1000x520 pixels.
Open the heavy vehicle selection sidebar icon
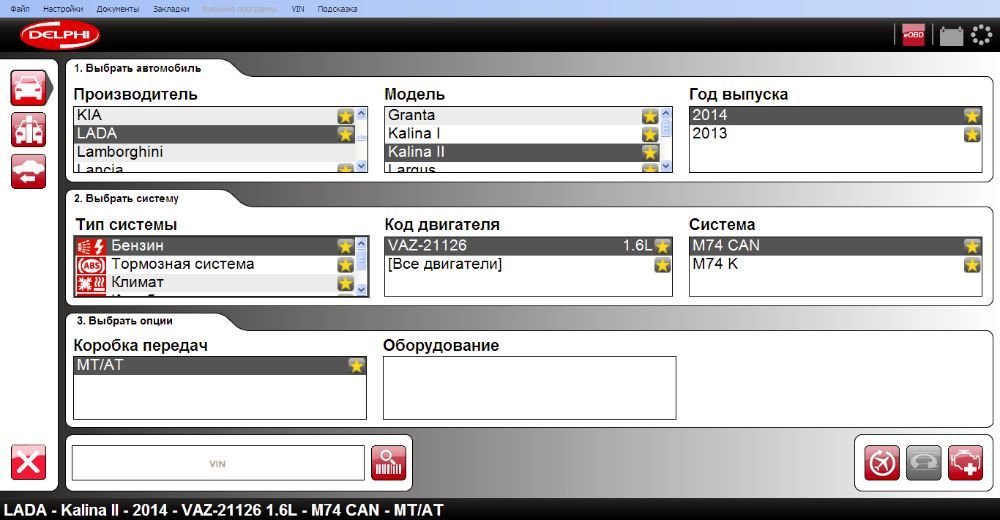point(29,130)
